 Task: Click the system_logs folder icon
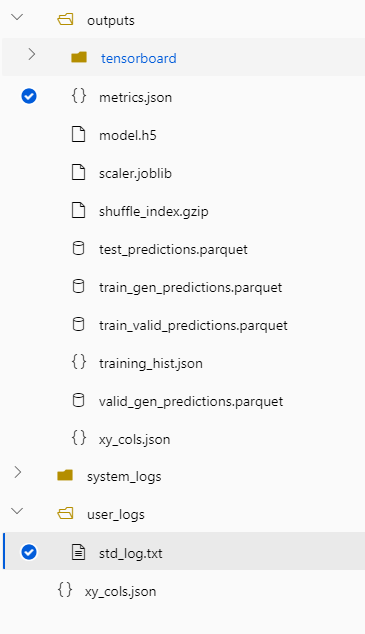[65, 475]
